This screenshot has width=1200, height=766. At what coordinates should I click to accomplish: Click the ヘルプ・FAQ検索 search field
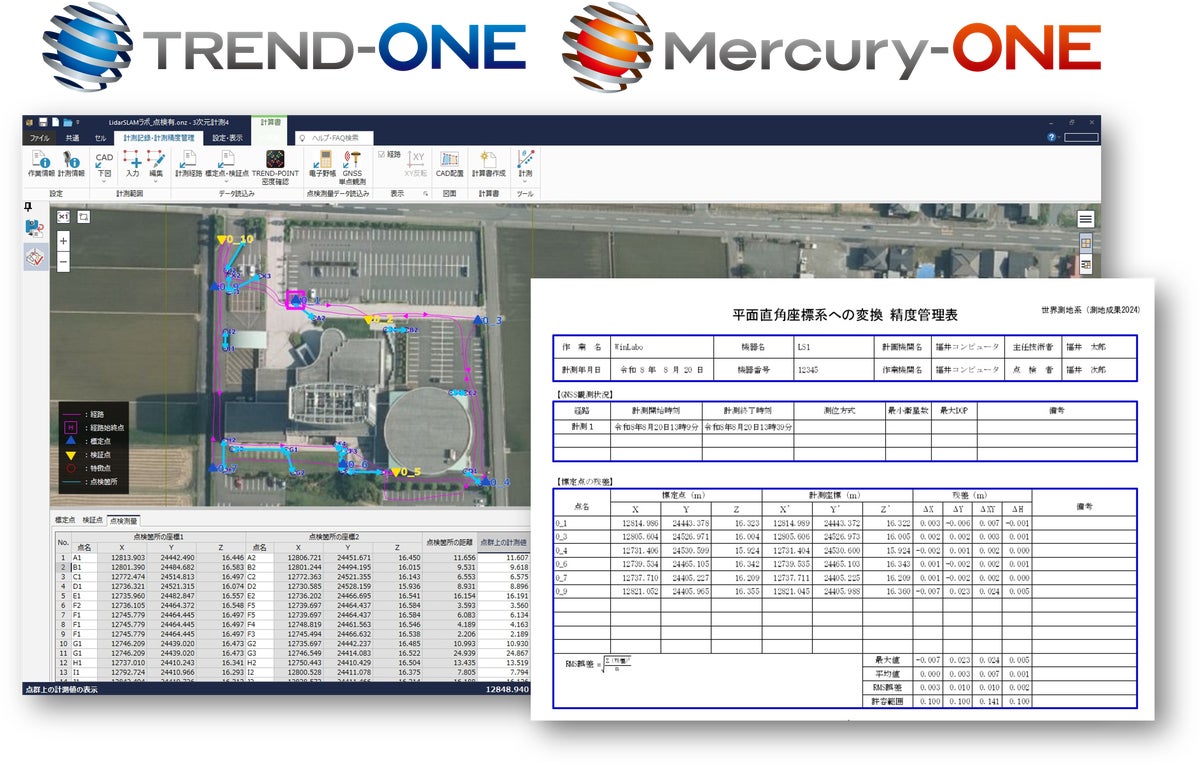[336, 138]
